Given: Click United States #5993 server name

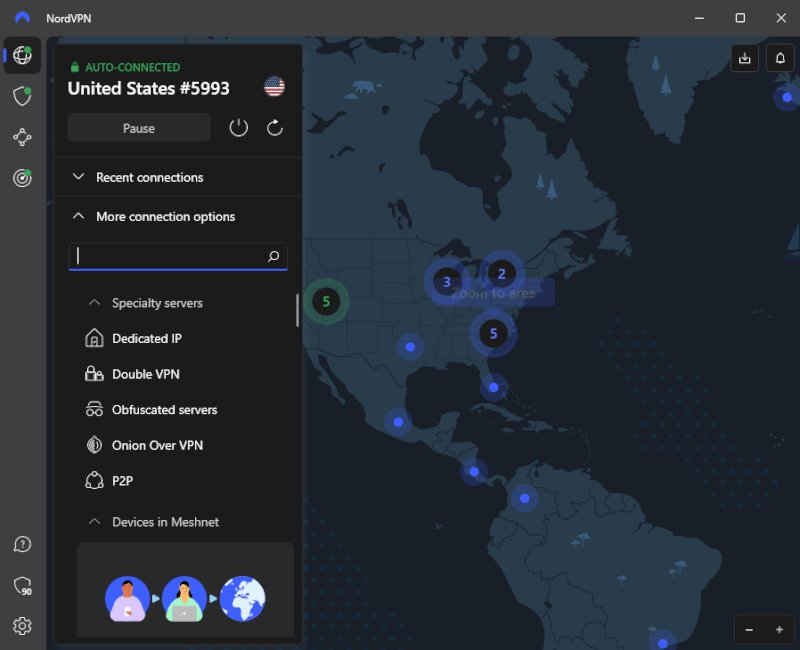Looking at the screenshot, I should click(x=148, y=88).
